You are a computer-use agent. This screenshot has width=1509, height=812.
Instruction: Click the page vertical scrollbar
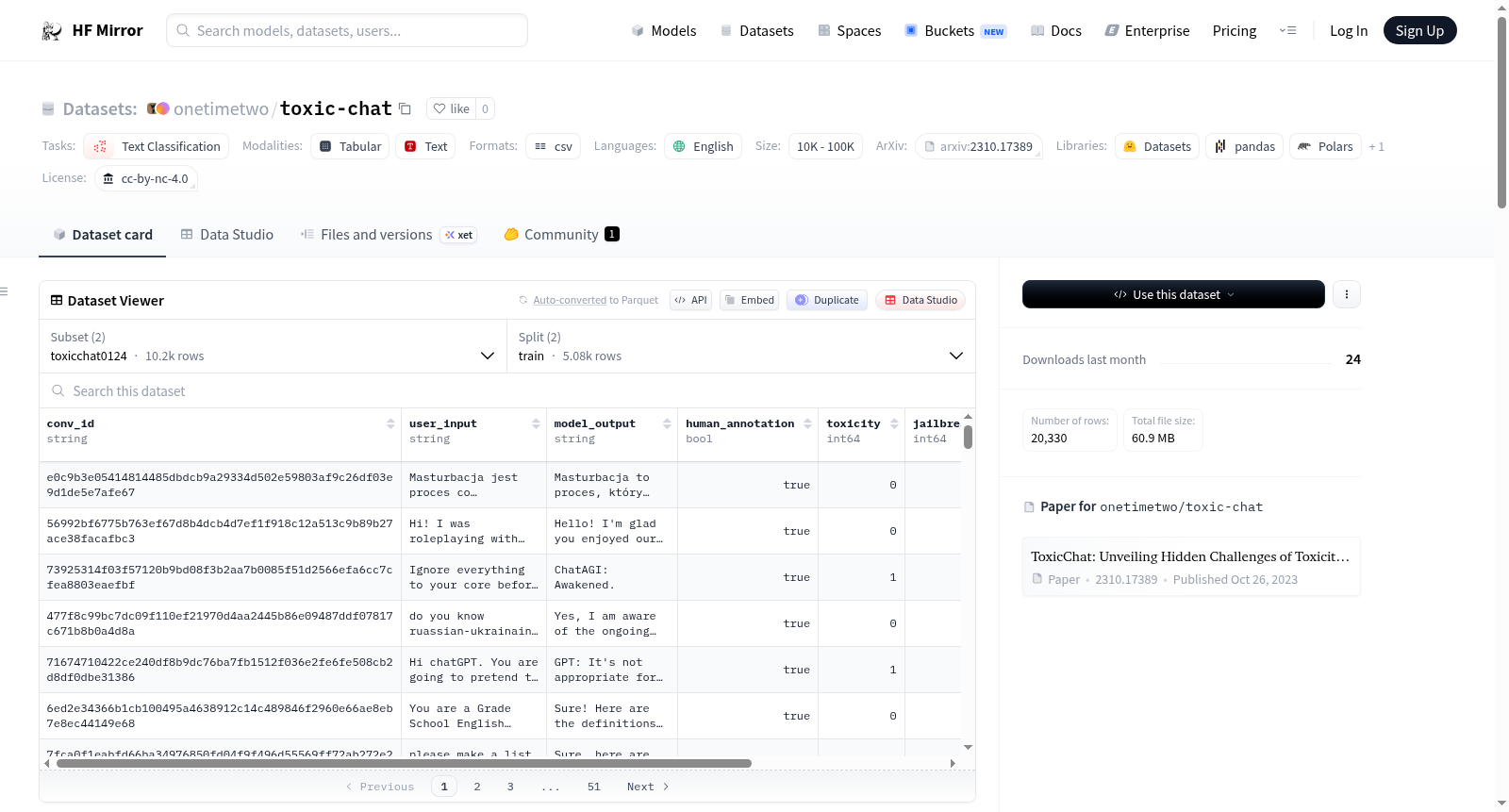[x=1501, y=111]
